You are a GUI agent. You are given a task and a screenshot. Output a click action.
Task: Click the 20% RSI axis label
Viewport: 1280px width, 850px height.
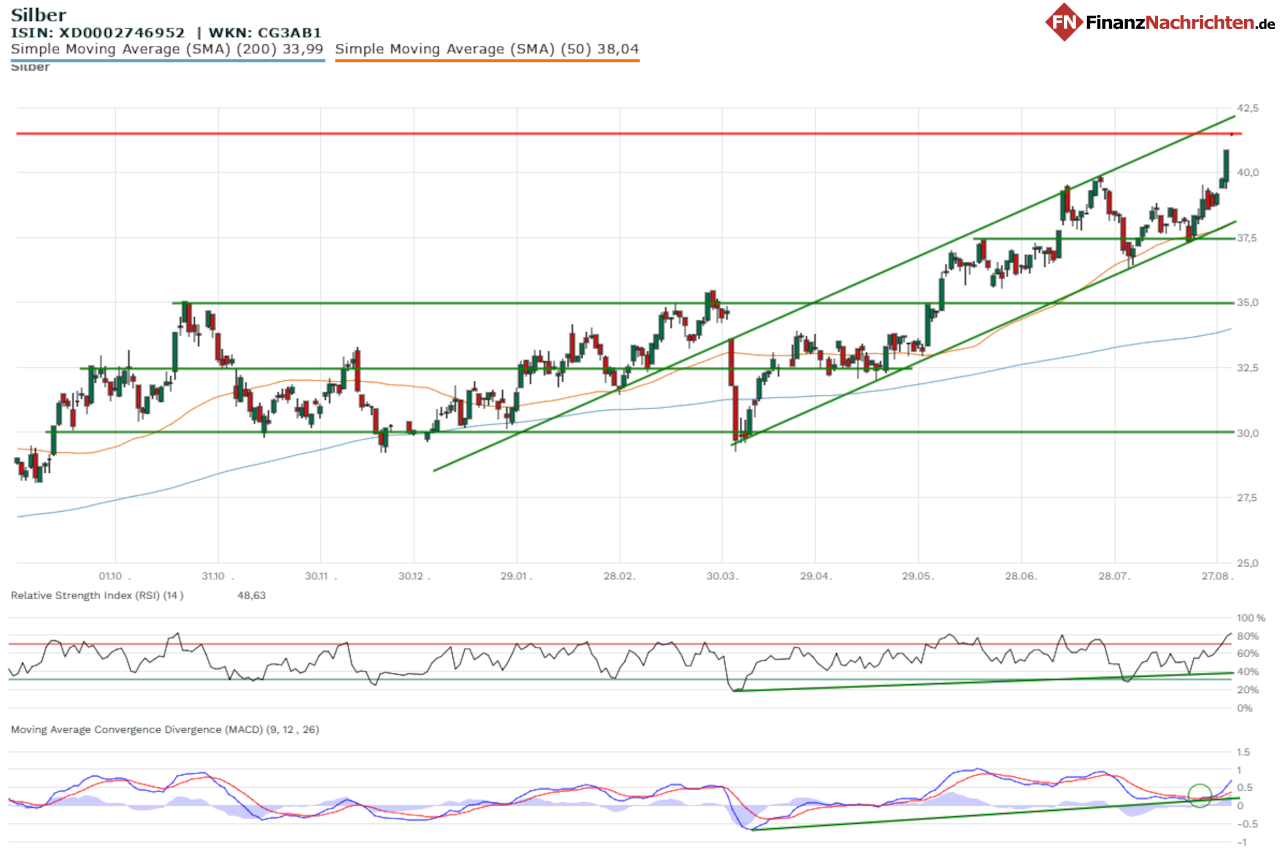click(x=1250, y=690)
